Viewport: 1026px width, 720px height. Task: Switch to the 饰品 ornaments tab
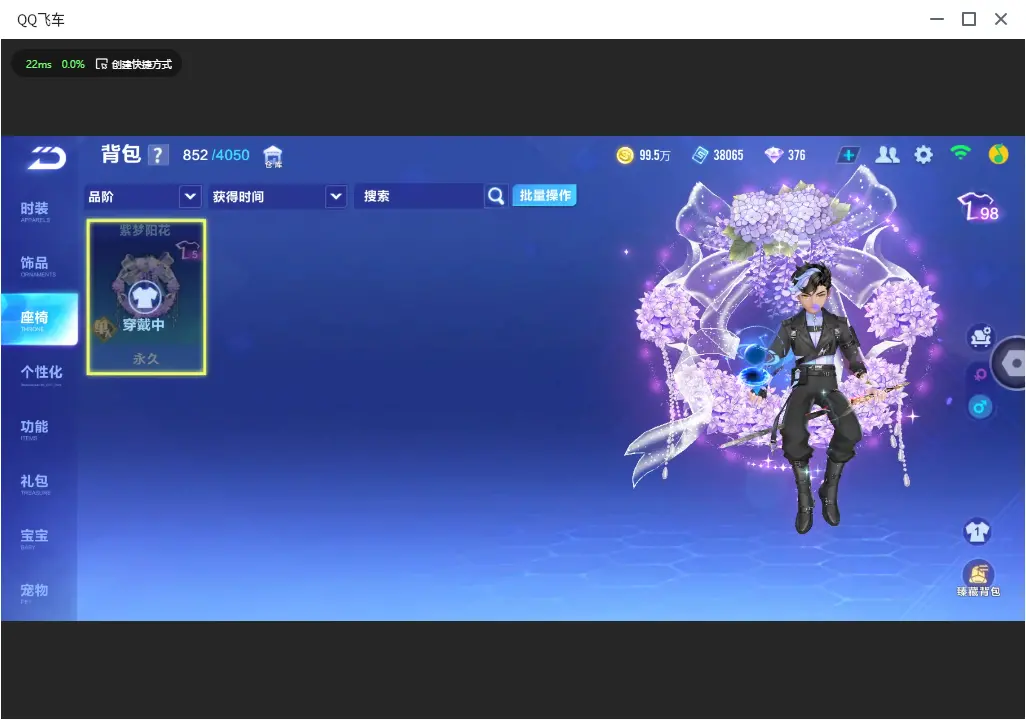(x=35, y=265)
